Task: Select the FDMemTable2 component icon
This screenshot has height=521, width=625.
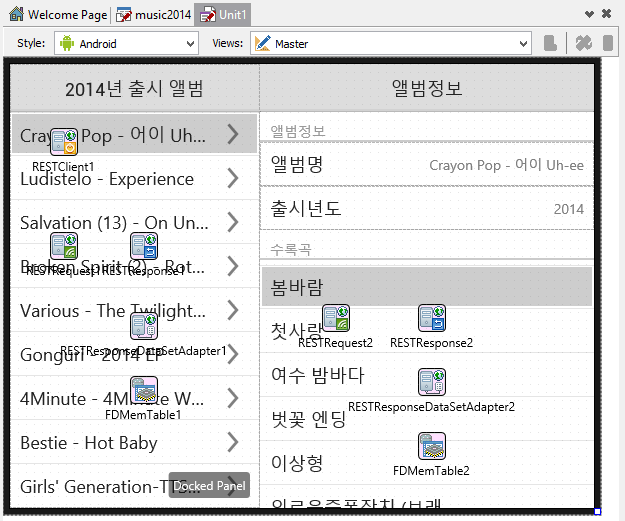Action: (432, 446)
